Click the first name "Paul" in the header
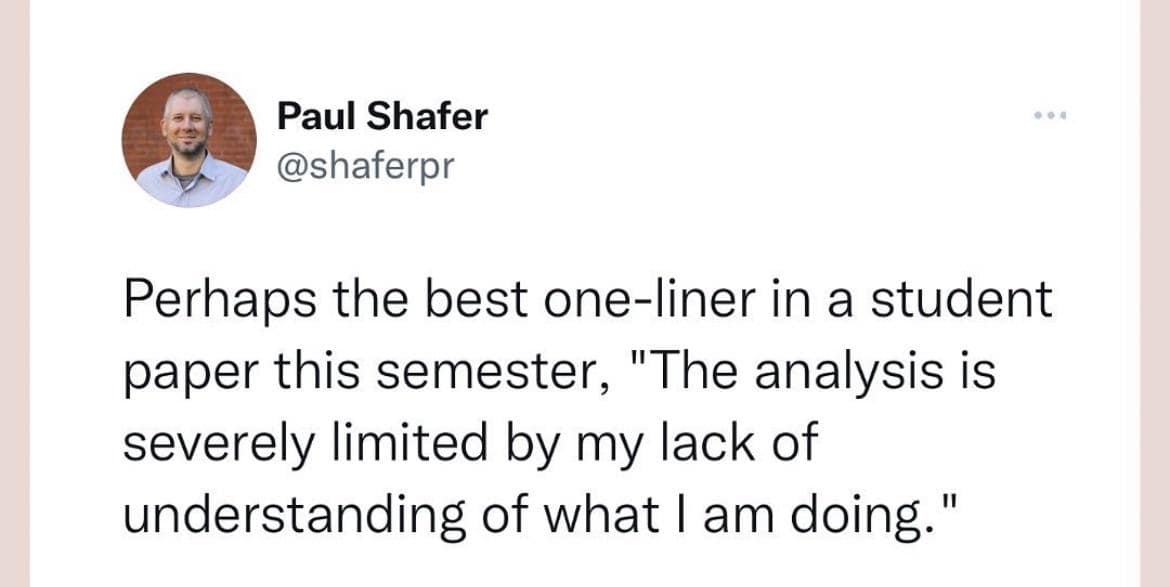 pos(316,116)
